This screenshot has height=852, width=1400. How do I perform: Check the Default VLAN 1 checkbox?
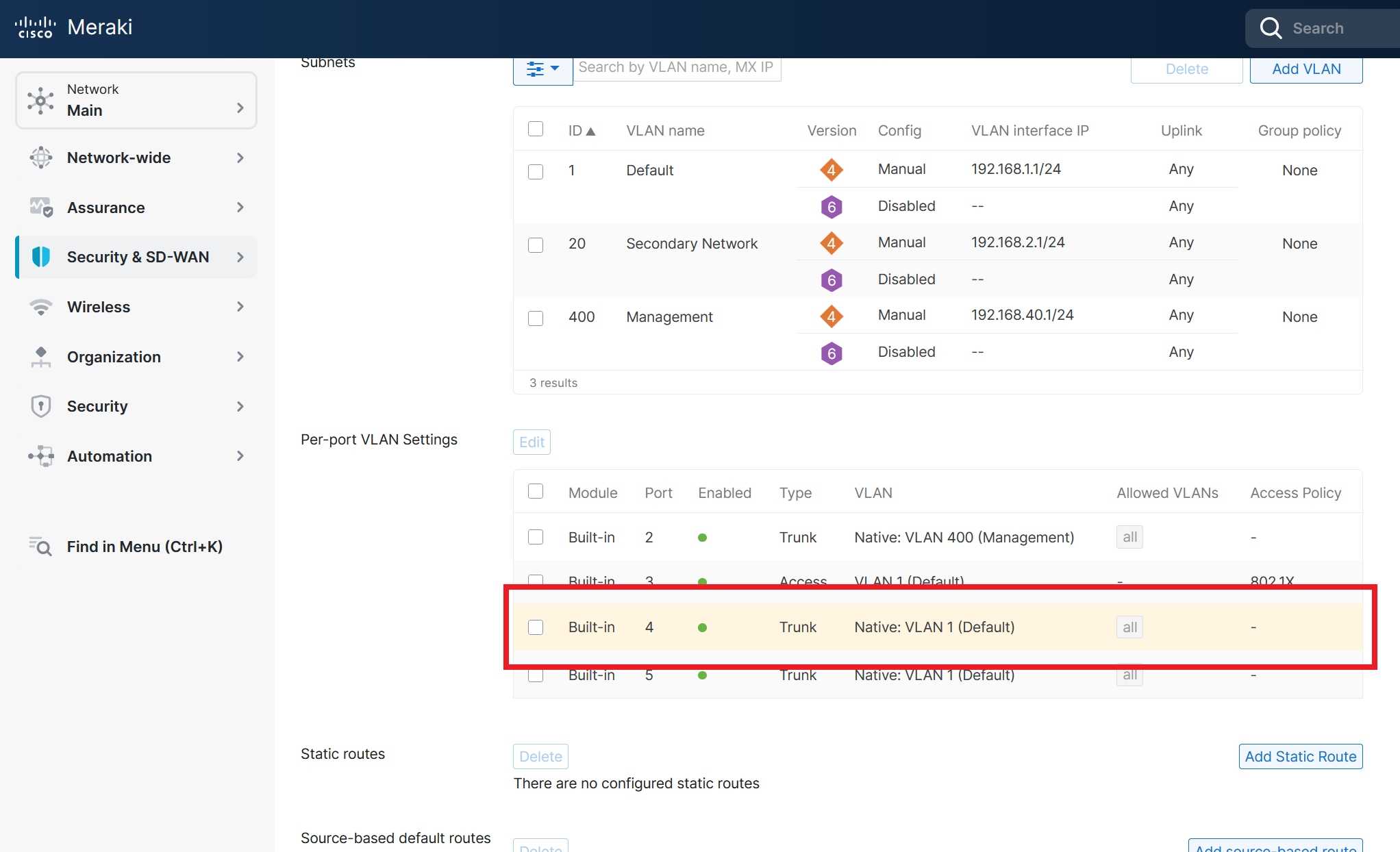536,171
